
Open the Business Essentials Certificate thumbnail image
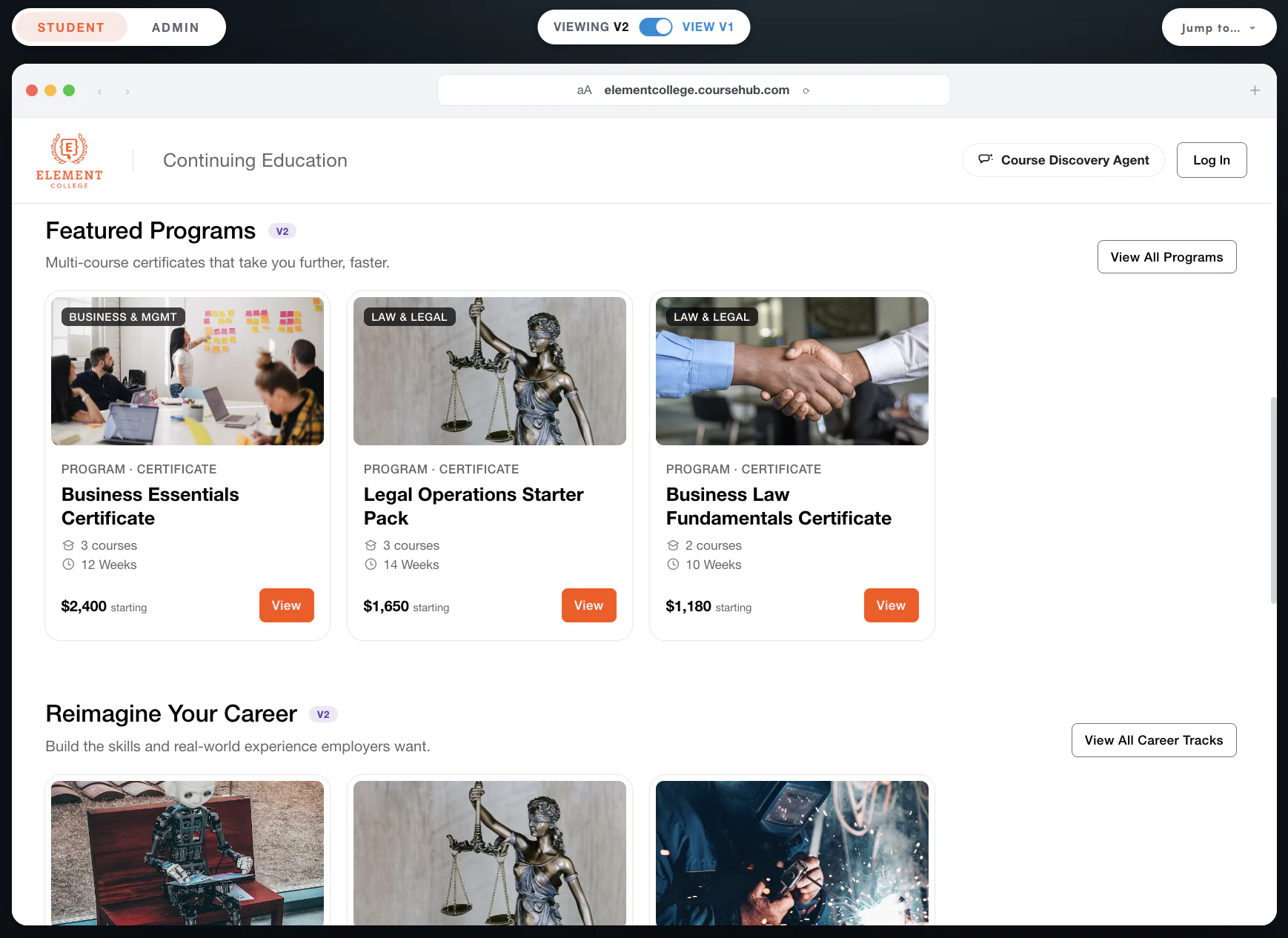[187, 371]
